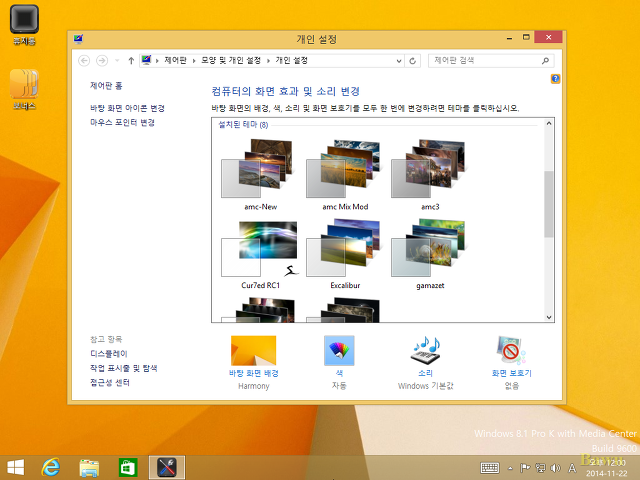Open the touch keyboard tray icon
640x480 pixels.
pos(490,468)
